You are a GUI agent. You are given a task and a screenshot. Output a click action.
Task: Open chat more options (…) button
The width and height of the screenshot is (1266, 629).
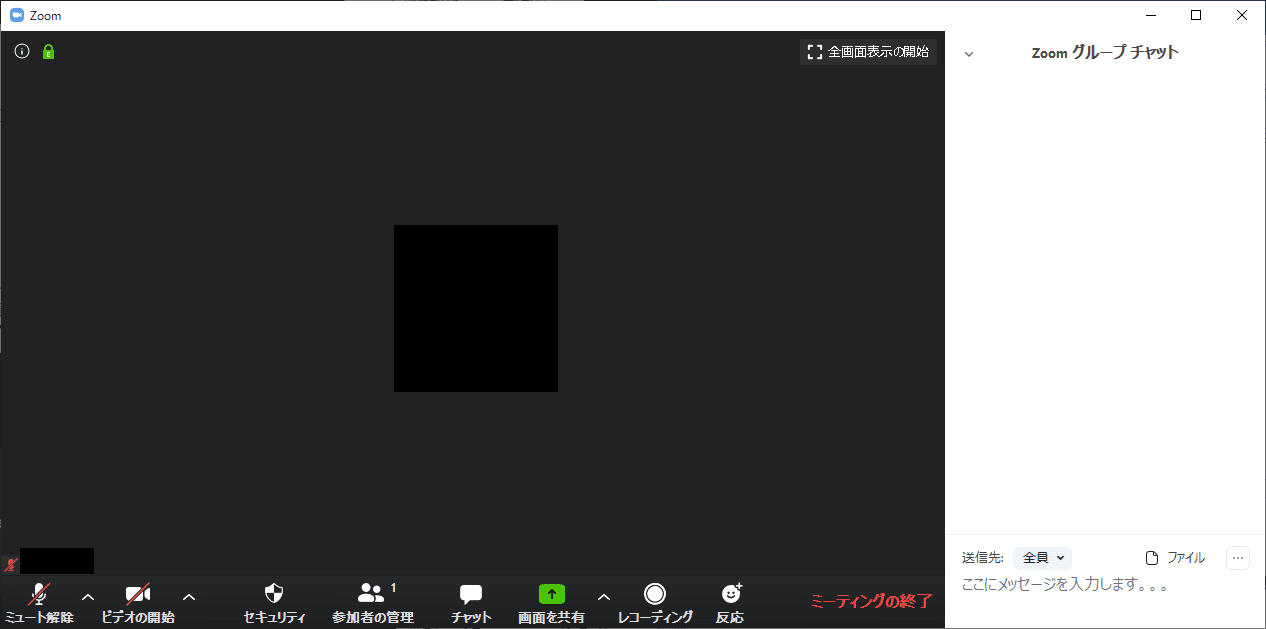pyautogui.click(x=1238, y=558)
